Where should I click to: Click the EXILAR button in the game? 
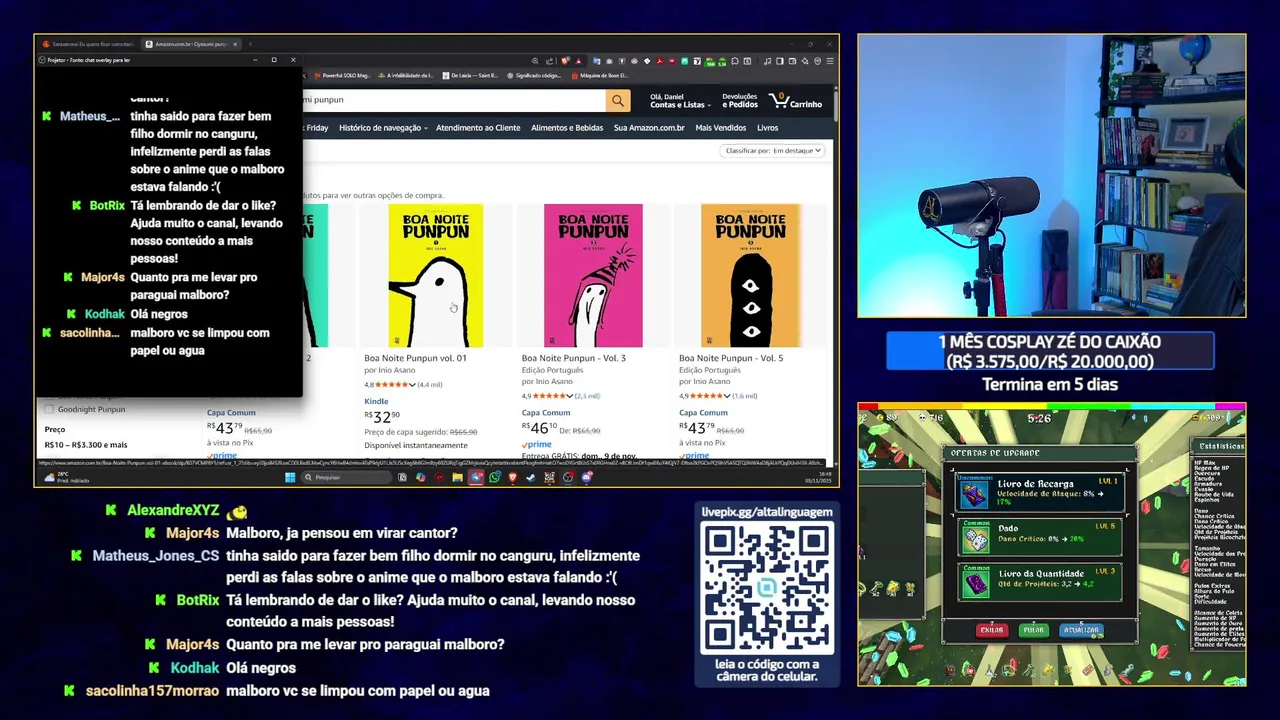point(991,630)
